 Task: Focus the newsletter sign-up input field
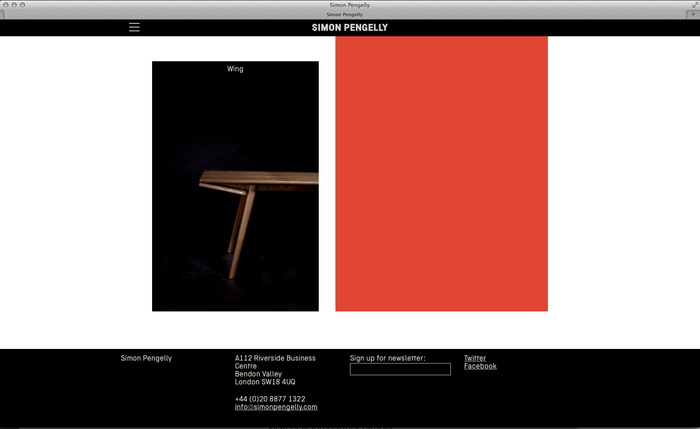400,369
